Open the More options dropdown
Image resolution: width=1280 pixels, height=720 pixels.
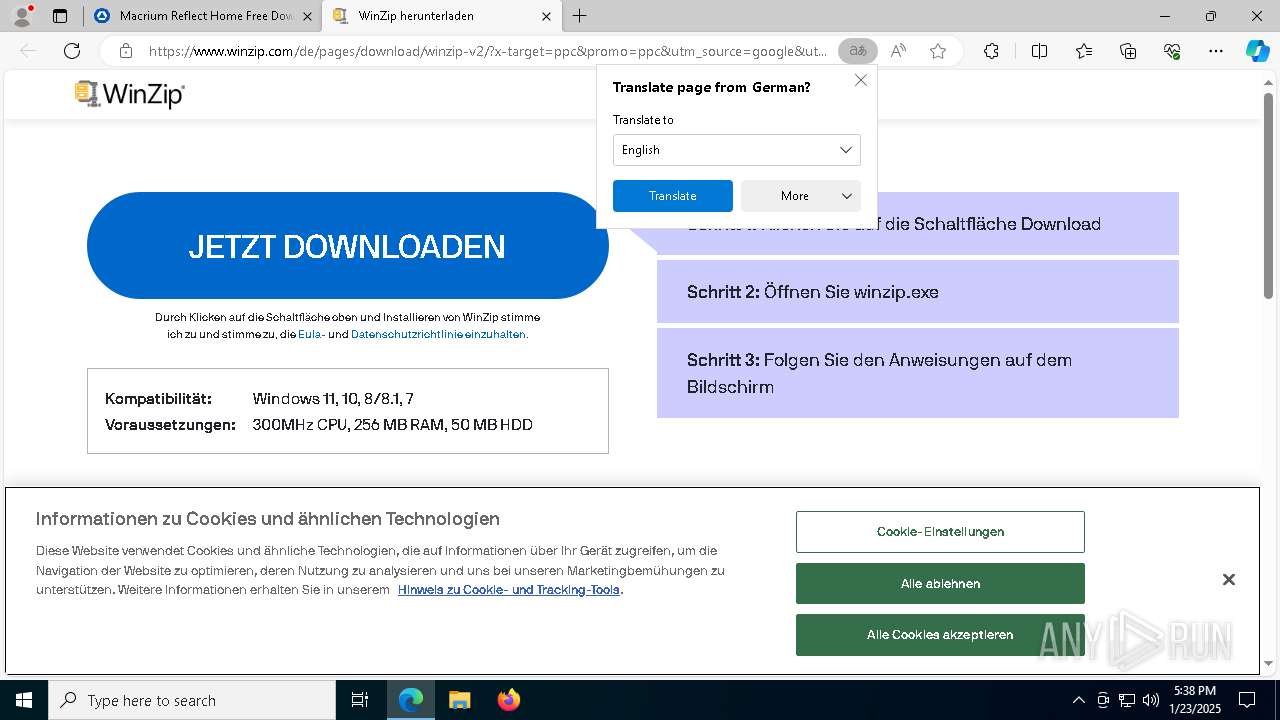801,196
